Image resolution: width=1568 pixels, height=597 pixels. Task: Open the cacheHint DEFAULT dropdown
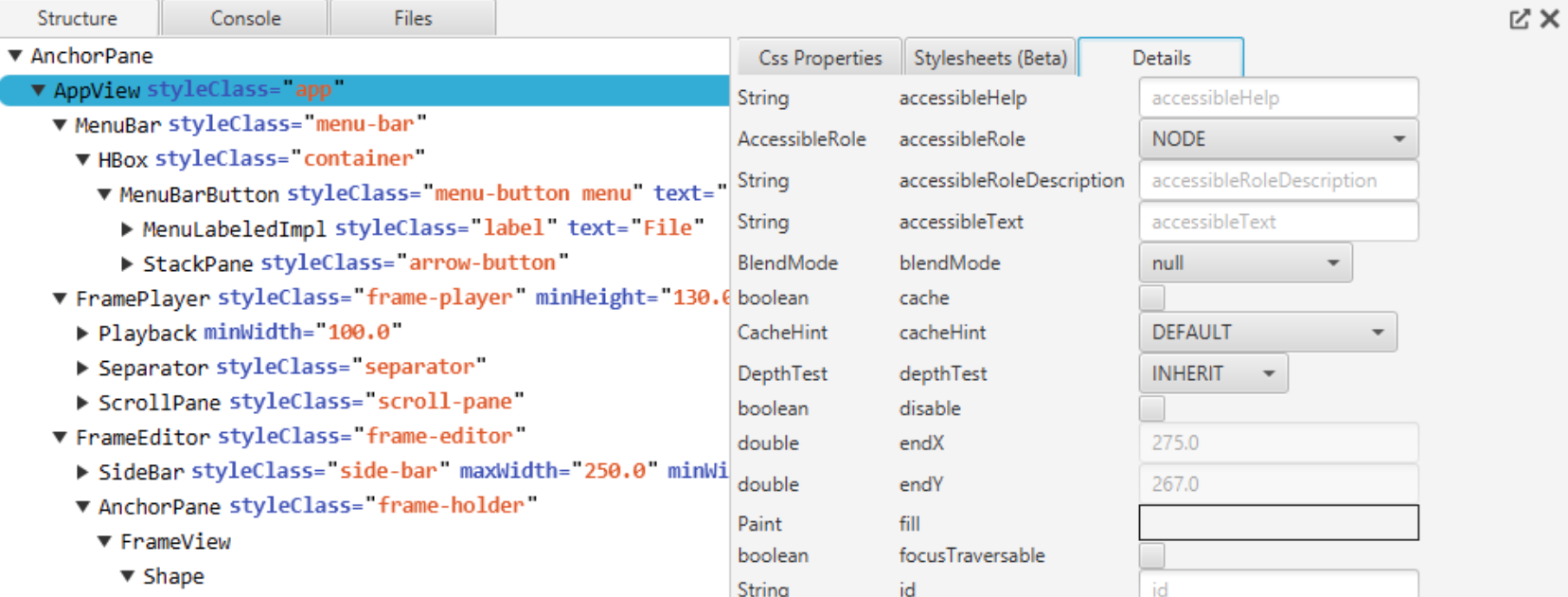pos(1268,333)
